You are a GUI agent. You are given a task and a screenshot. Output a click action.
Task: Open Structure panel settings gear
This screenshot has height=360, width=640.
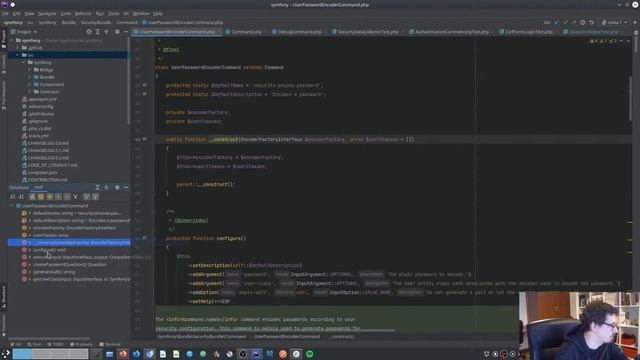117,187
